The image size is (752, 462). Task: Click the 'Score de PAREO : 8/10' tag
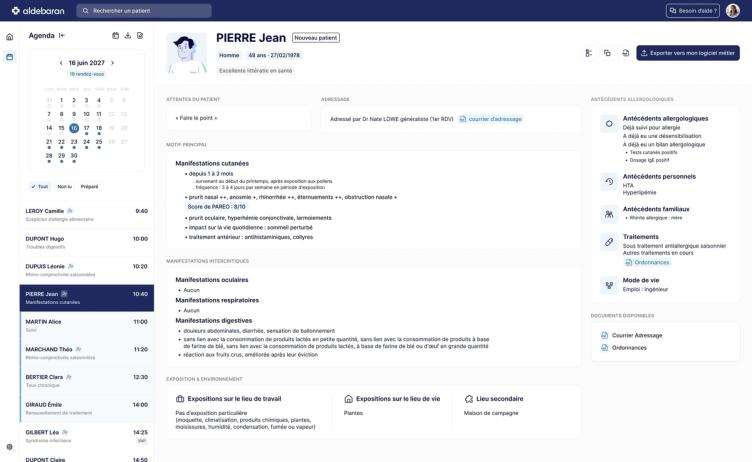[x=216, y=207]
